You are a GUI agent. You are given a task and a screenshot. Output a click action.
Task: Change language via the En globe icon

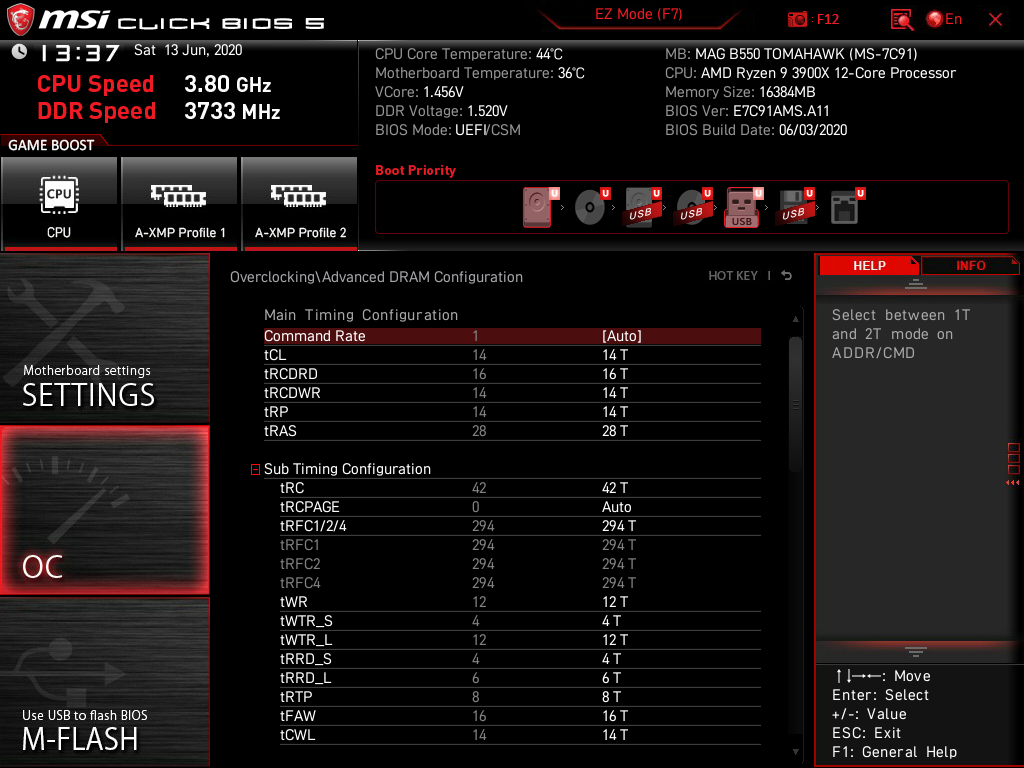[x=944, y=20]
